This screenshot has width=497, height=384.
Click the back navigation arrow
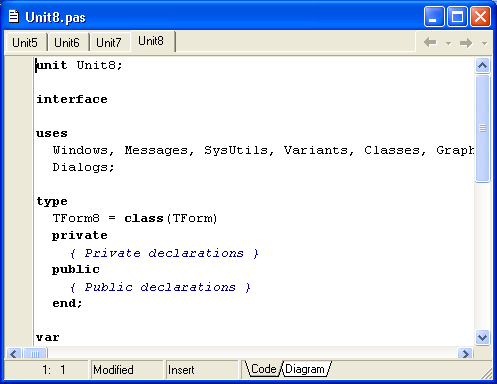(x=430, y=43)
